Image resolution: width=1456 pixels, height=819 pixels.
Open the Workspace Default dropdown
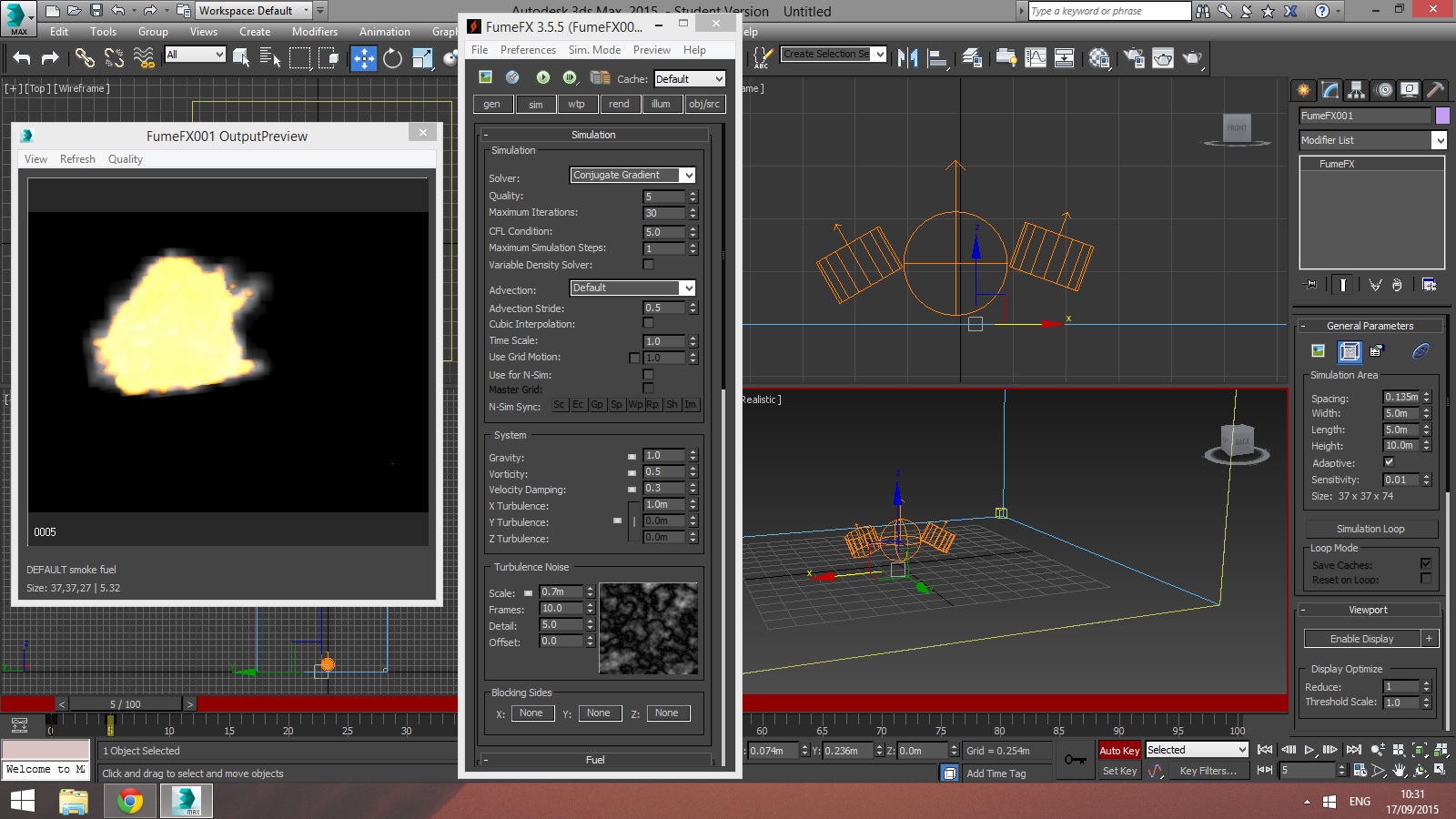(x=254, y=11)
